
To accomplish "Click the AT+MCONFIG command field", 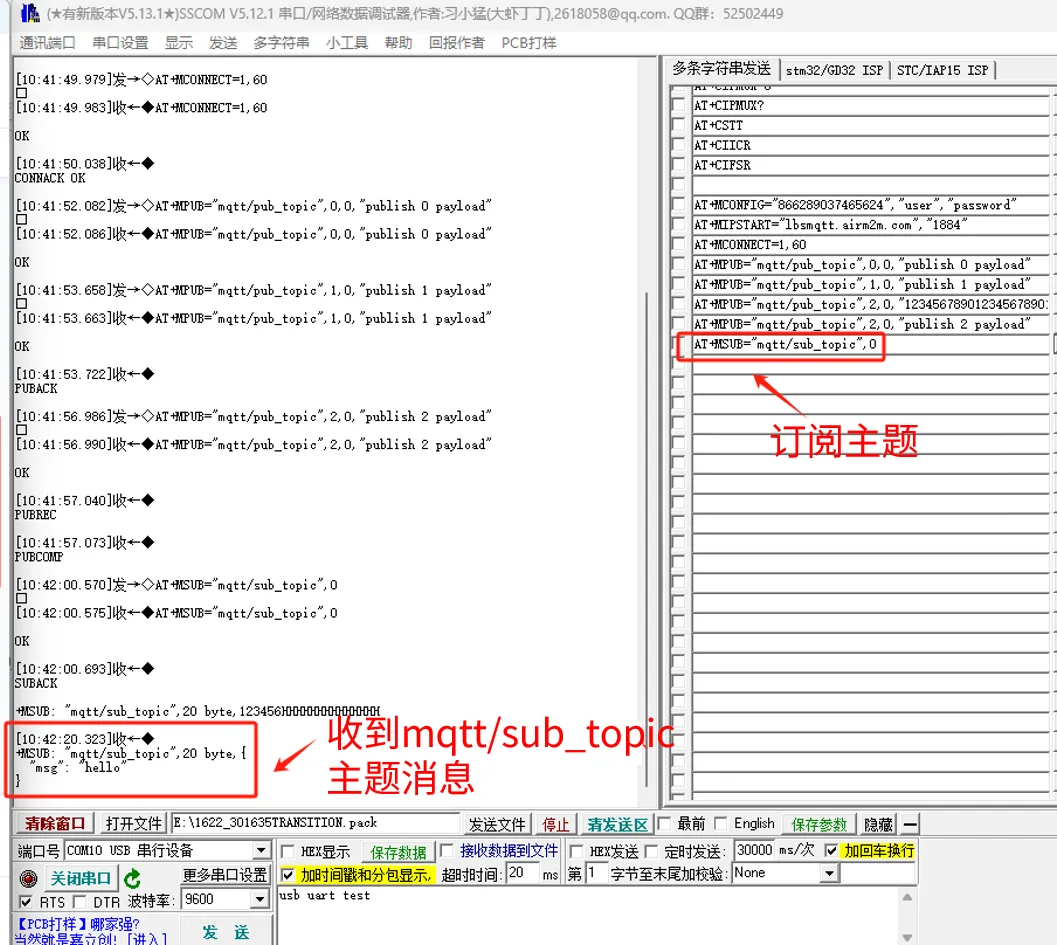I will 870,205.
